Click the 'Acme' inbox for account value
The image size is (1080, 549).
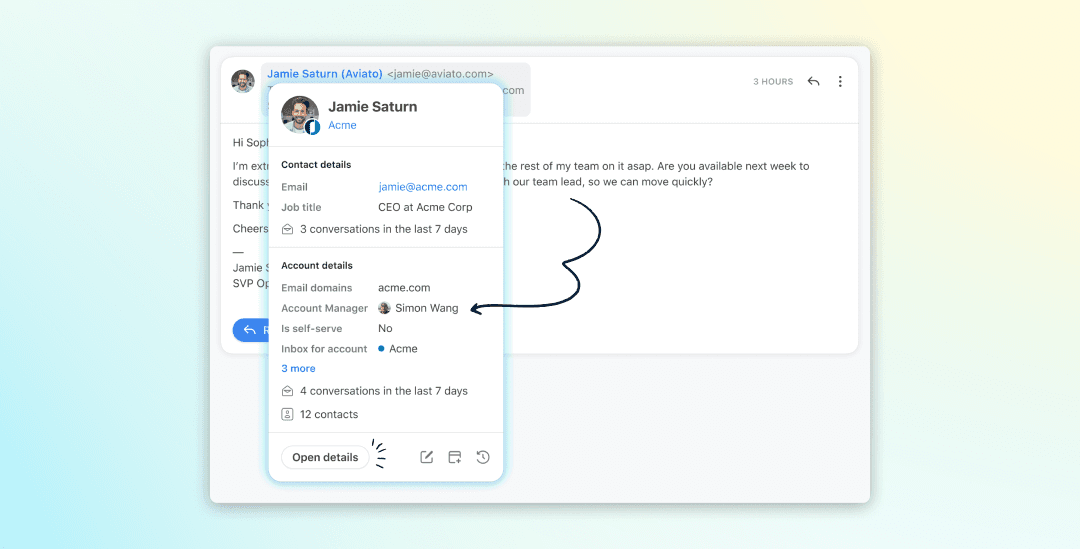point(403,349)
